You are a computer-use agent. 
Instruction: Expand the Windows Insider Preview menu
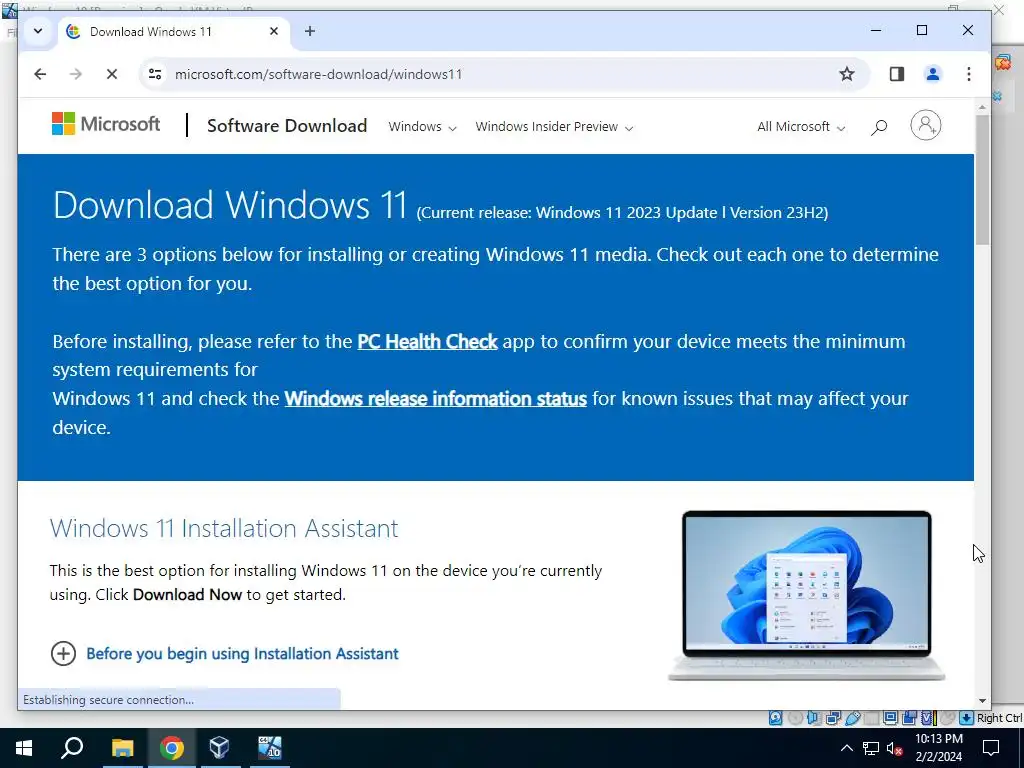pos(554,127)
